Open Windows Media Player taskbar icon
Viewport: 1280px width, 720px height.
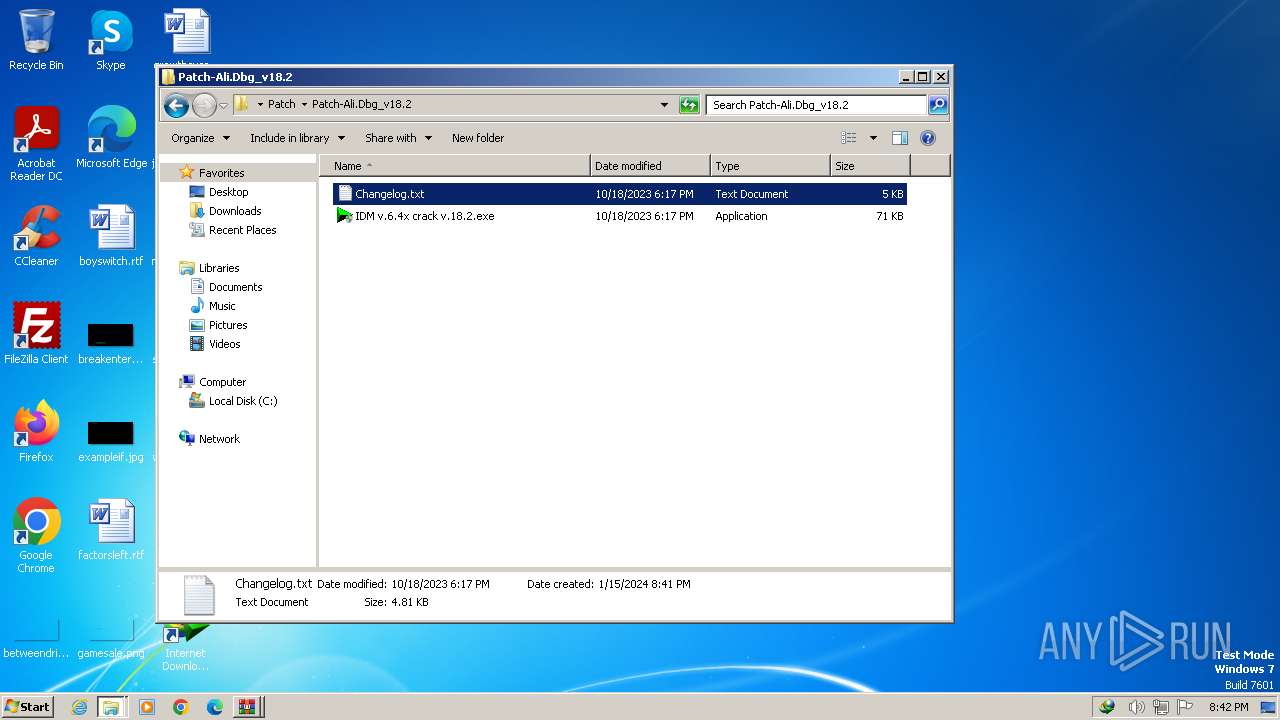(x=147, y=707)
